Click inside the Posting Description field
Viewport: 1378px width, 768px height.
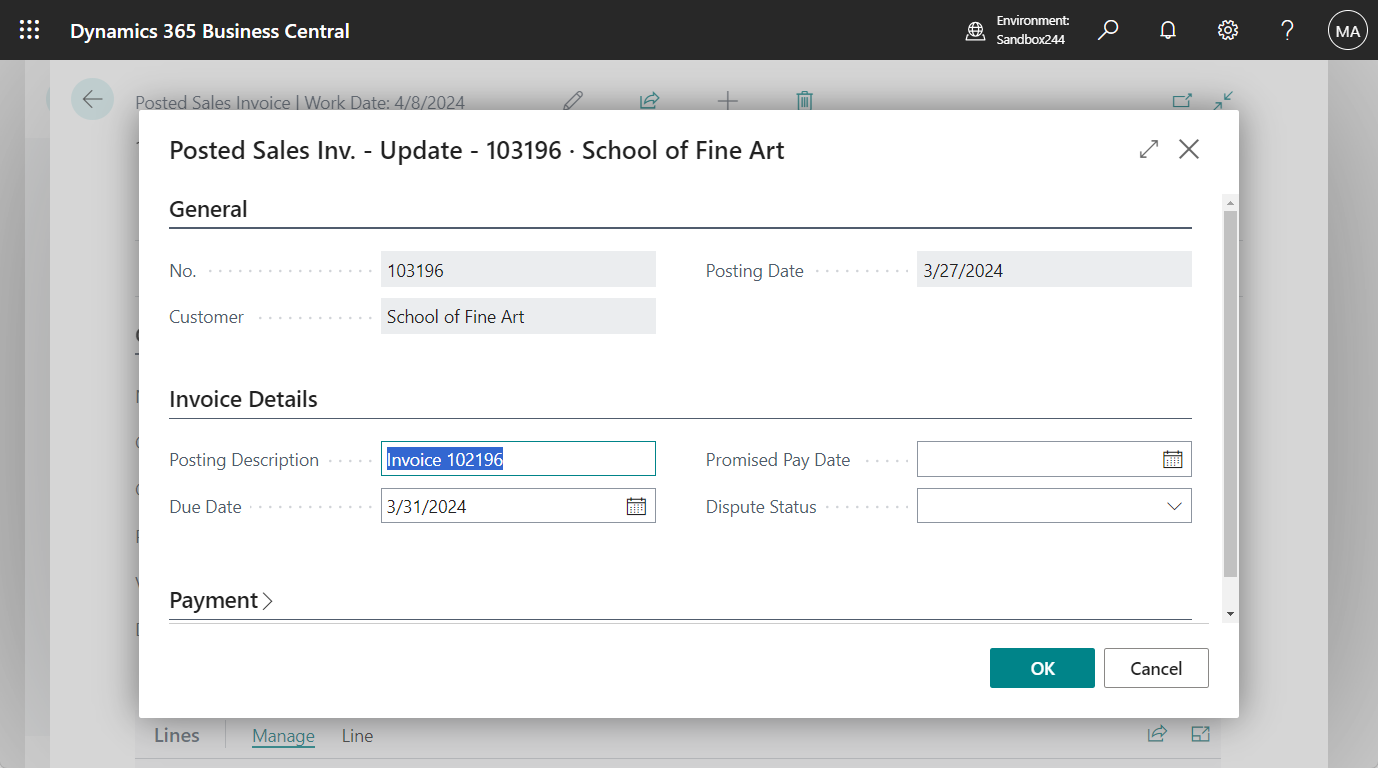[x=518, y=458]
